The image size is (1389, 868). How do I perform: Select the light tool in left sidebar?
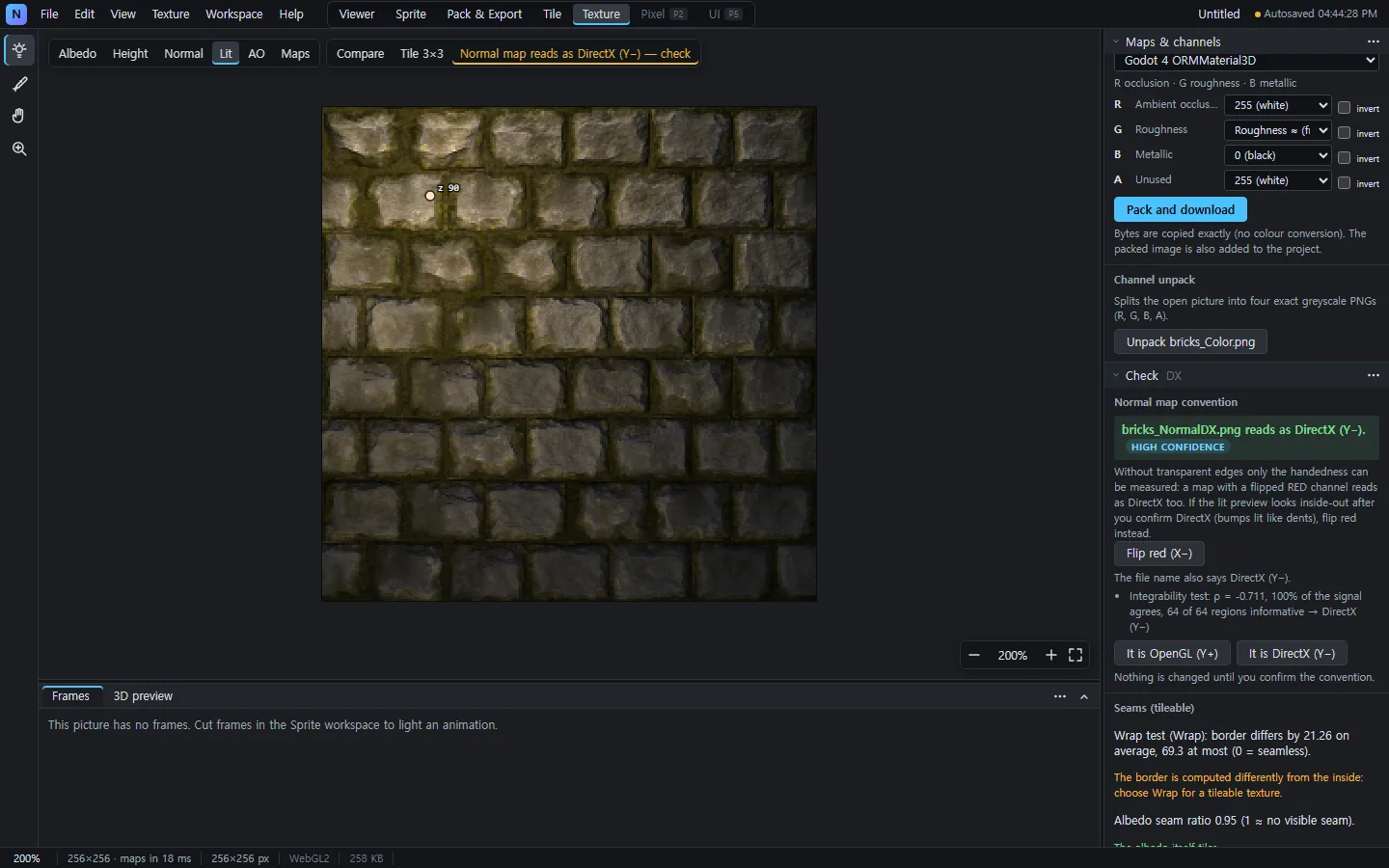point(19,50)
